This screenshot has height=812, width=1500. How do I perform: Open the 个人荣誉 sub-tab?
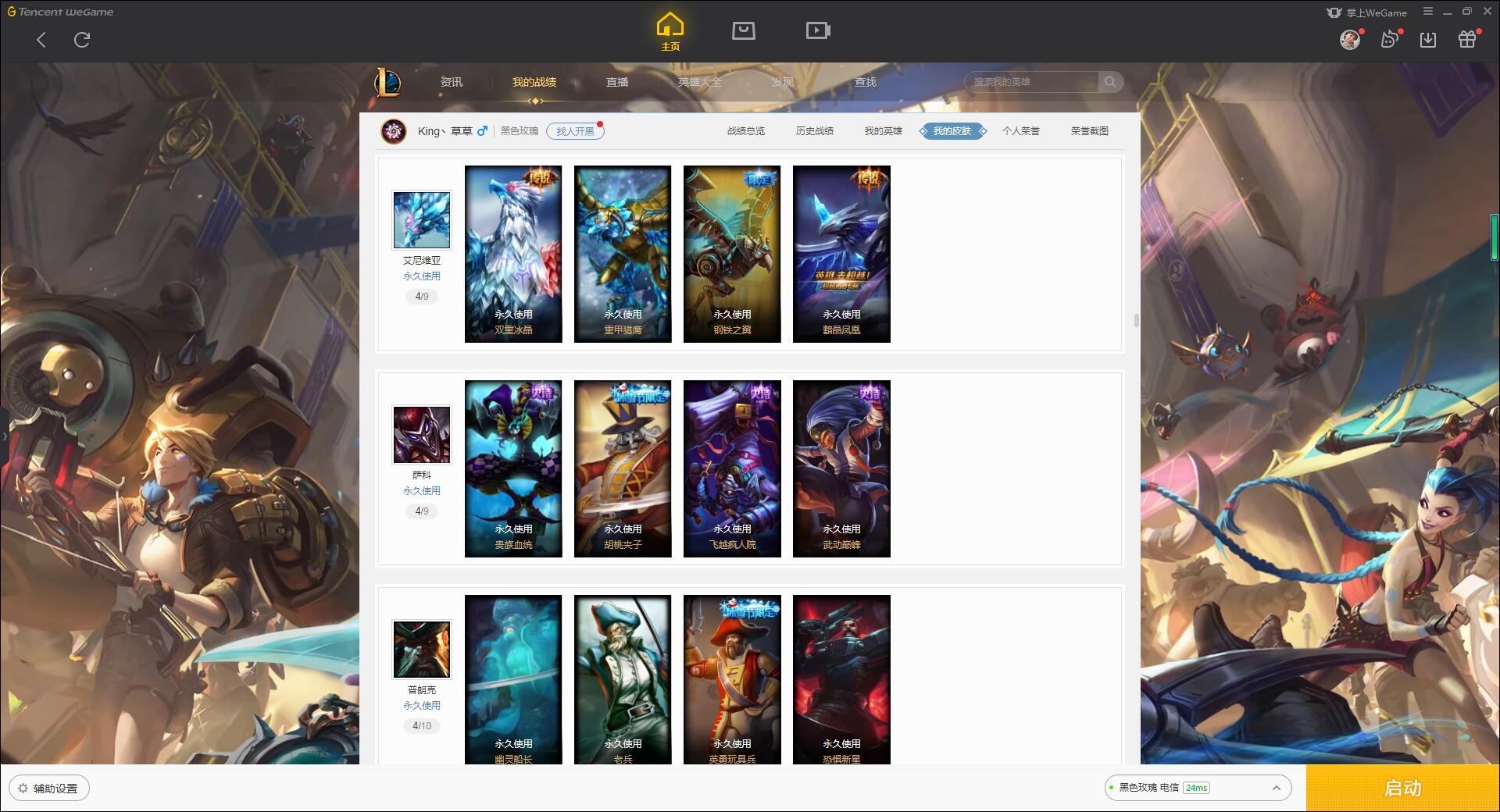pos(1021,131)
